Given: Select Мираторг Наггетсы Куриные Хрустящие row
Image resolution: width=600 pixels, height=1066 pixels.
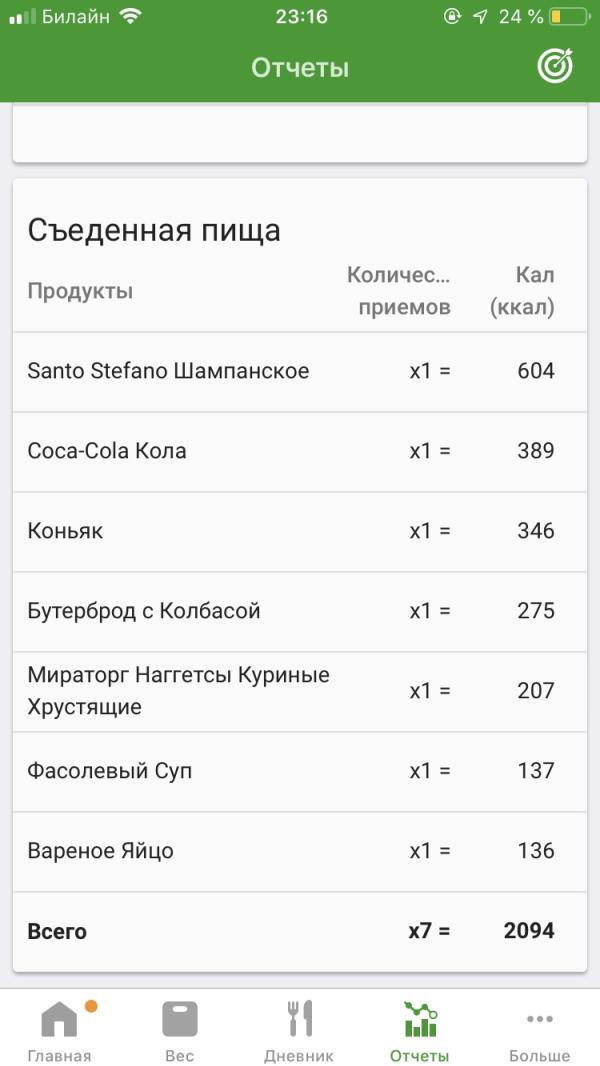Looking at the screenshot, I should point(300,691).
